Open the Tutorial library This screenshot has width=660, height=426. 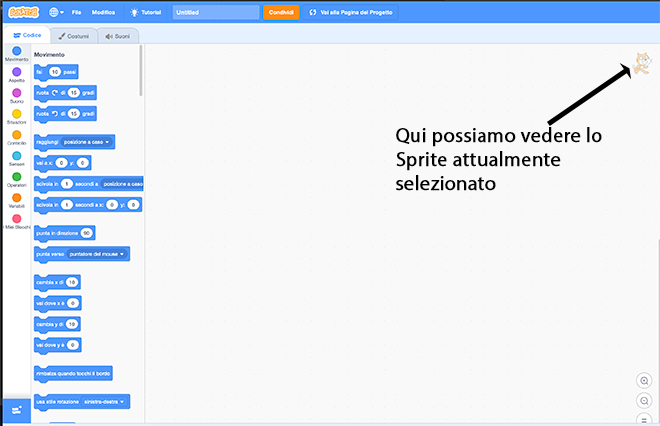click(x=146, y=12)
